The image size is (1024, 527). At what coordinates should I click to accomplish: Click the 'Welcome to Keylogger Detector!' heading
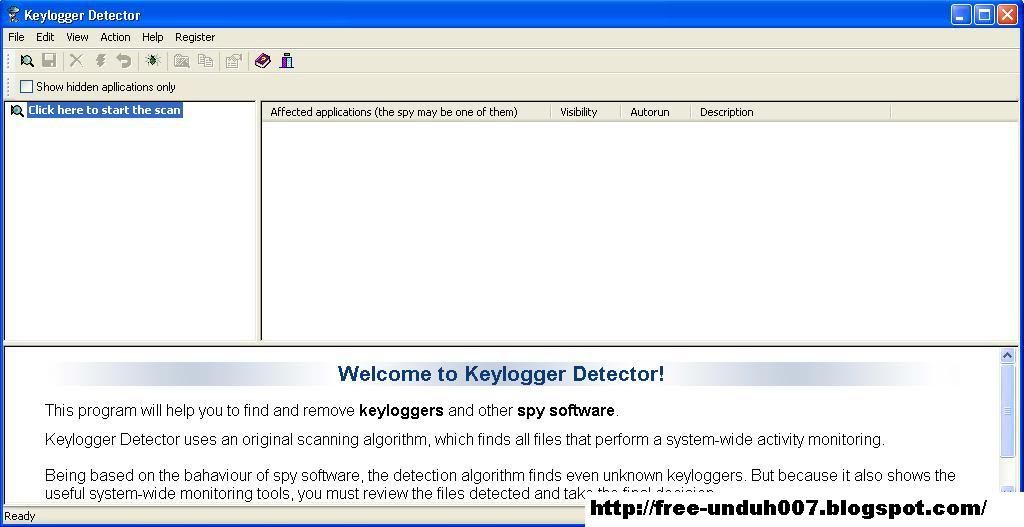click(x=501, y=374)
